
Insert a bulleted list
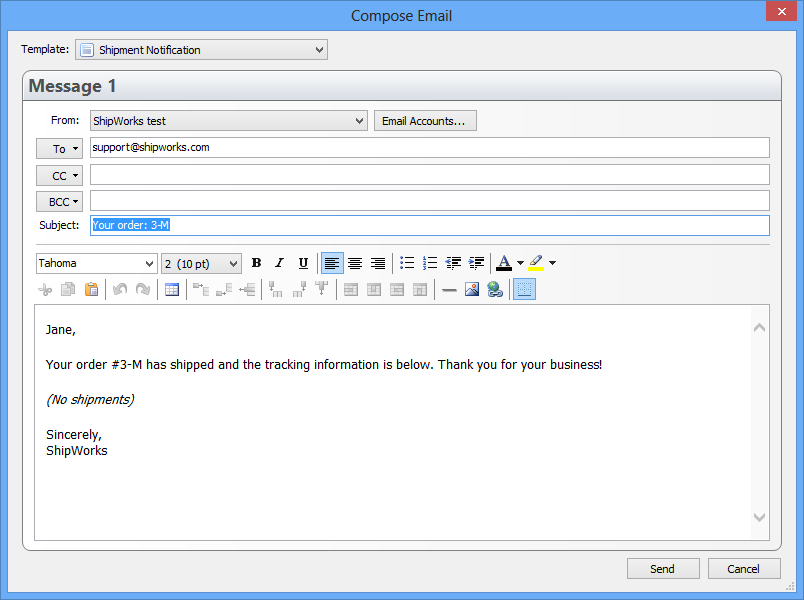point(407,263)
